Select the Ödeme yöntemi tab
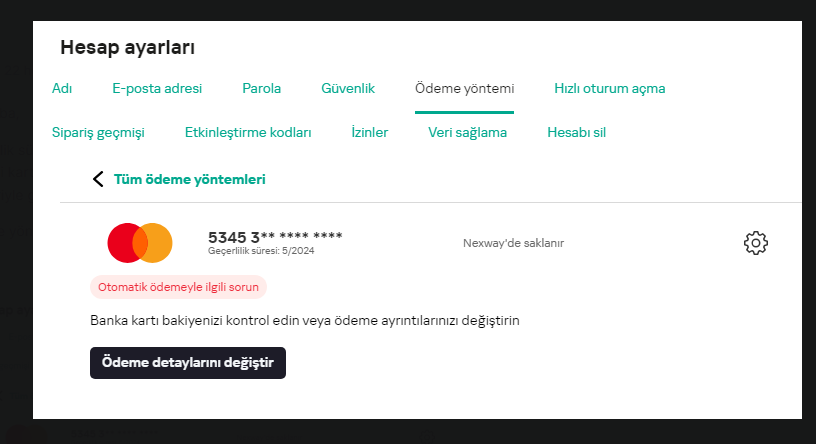 coord(464,88)
